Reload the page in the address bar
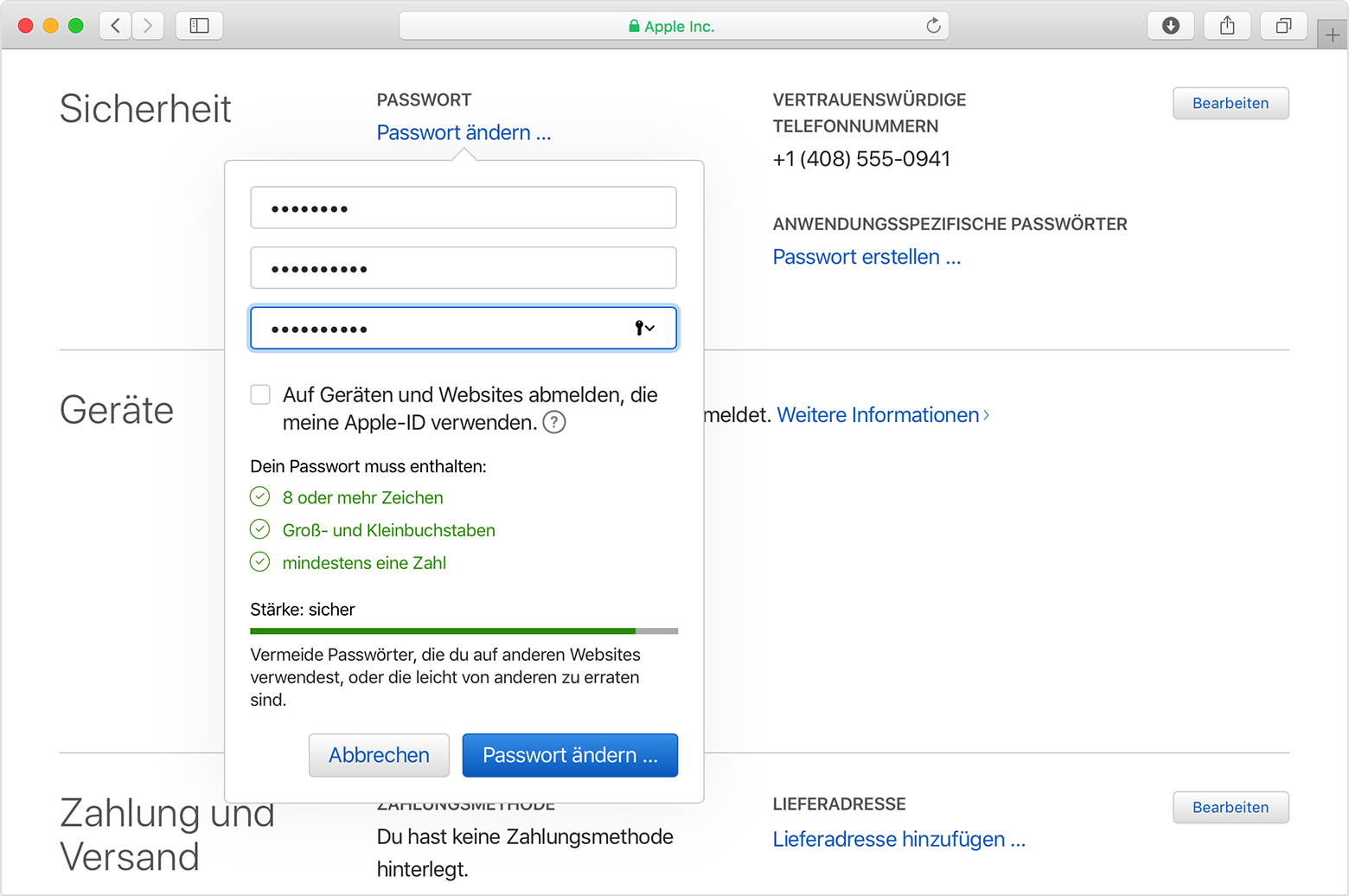 pyautogui.click(x=933, y=26)
